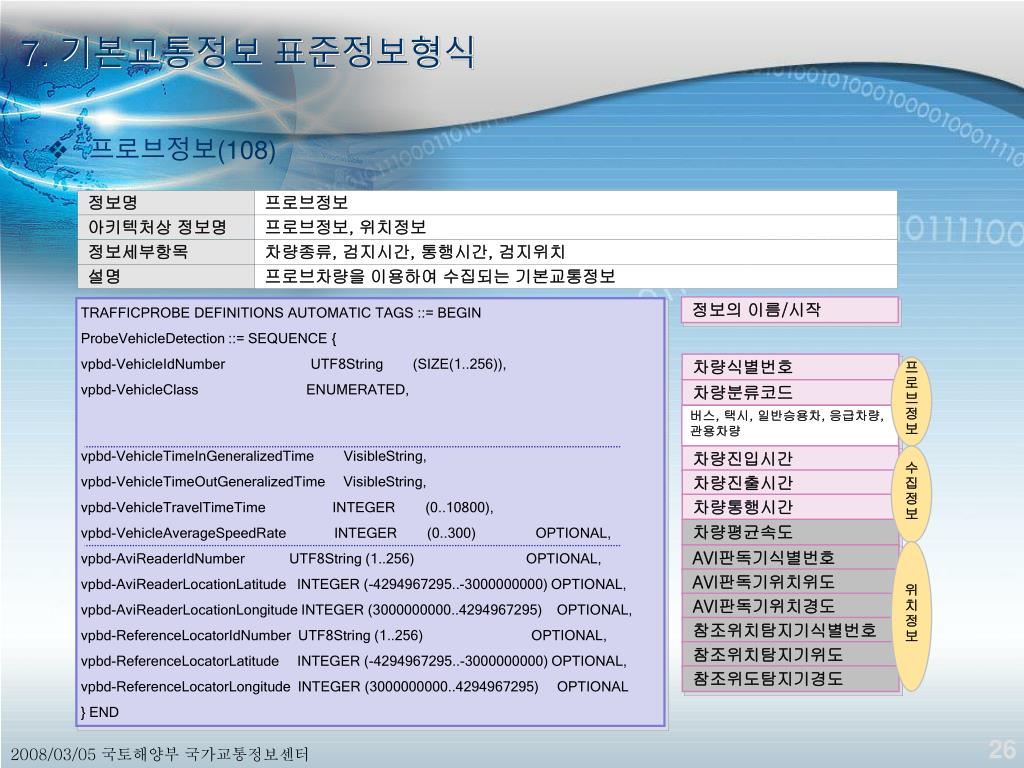Click the yellow '위치정보' oval

coord(912,615)
